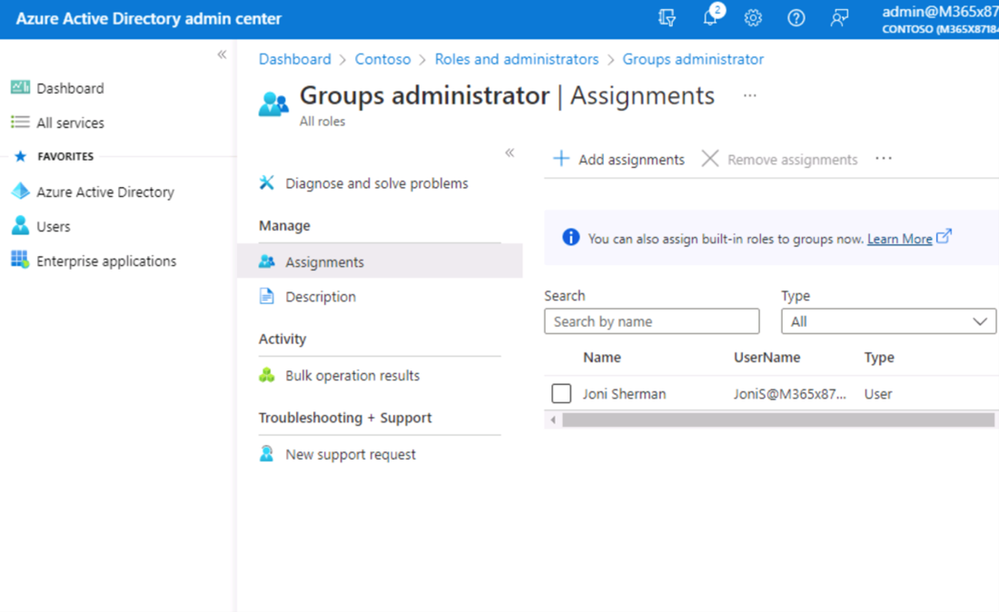Select Diagnose and solve problems
Viewport: 999px width, 612px height.
(377, 183)
